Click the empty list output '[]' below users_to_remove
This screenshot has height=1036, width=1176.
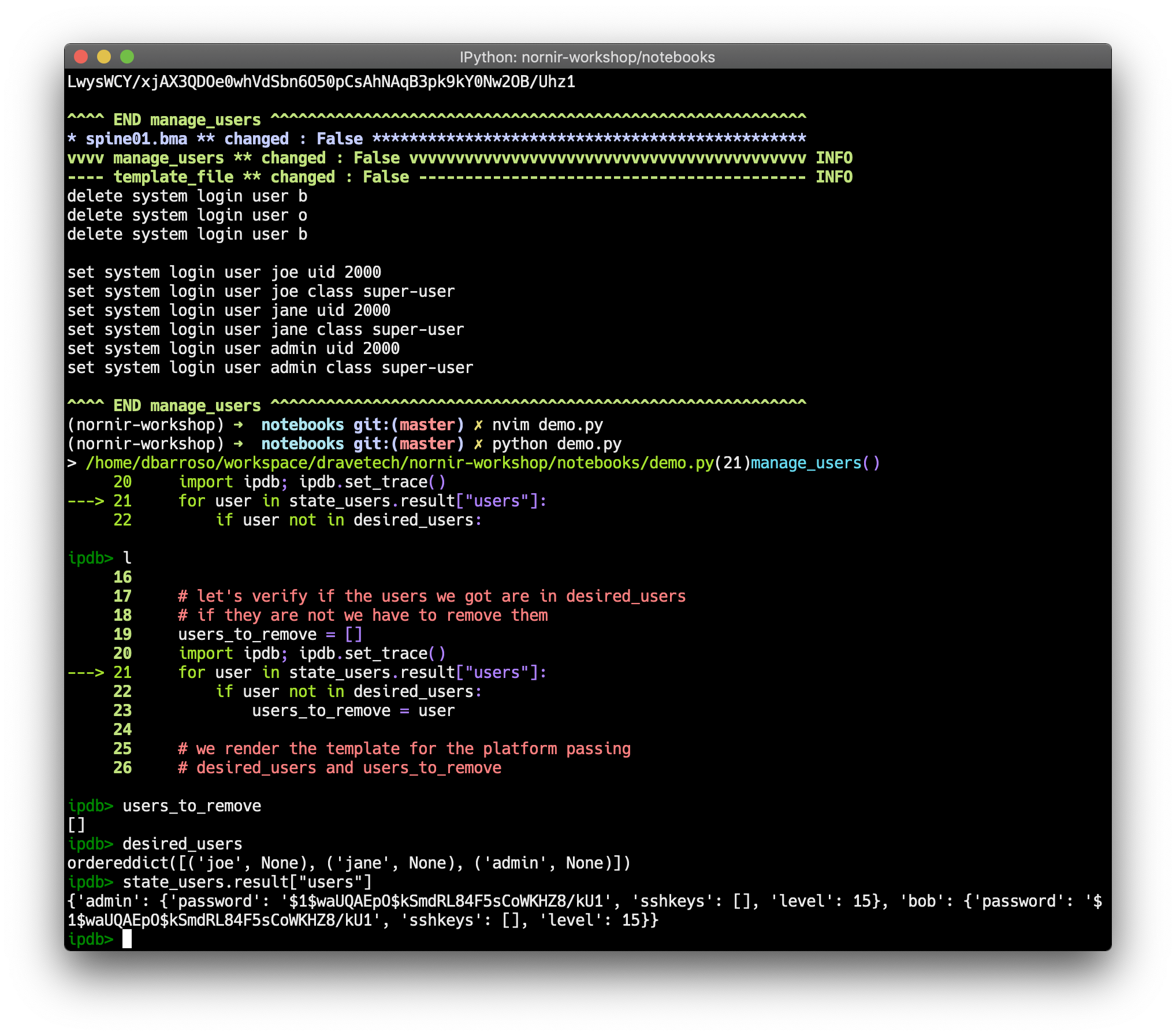[76, 825]
